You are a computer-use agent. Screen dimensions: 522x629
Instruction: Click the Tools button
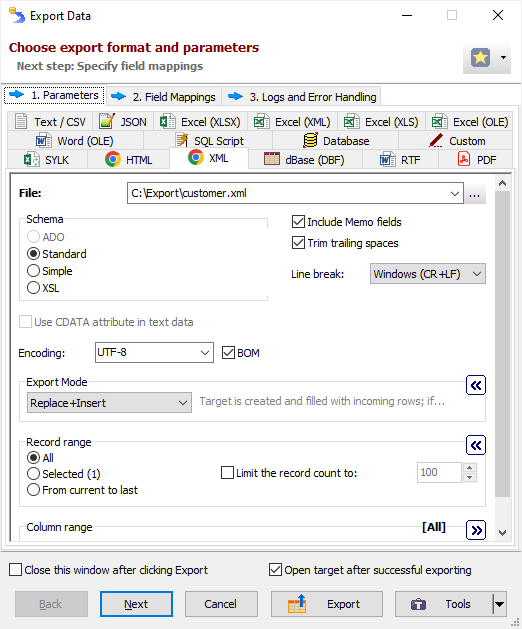(444, 604)
